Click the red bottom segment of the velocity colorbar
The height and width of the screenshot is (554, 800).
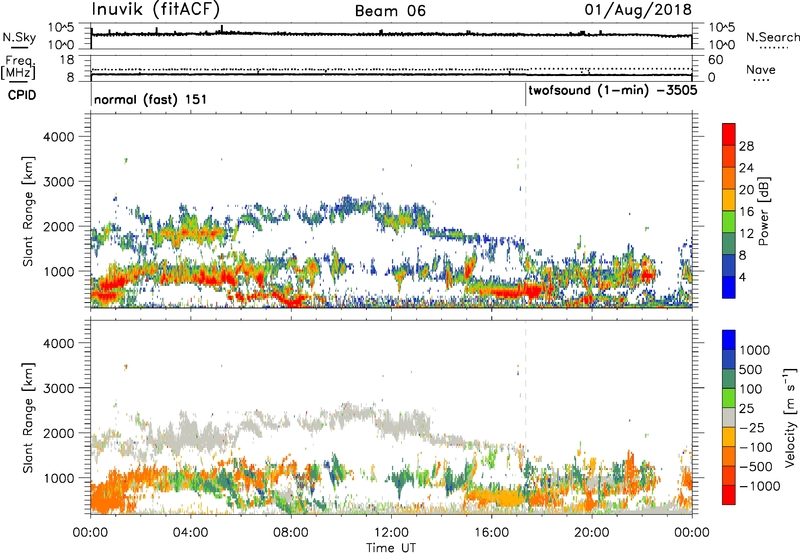[729, 495]
